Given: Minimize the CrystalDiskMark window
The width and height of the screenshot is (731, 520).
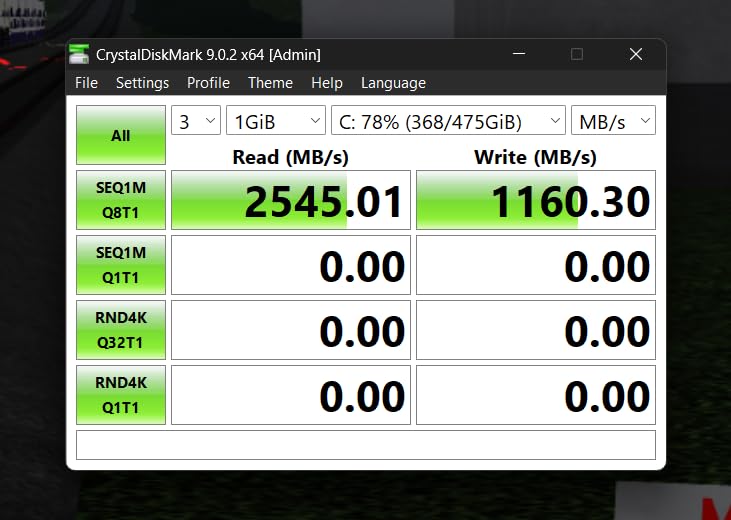Looking at the screenshot, I should point(519,54).
